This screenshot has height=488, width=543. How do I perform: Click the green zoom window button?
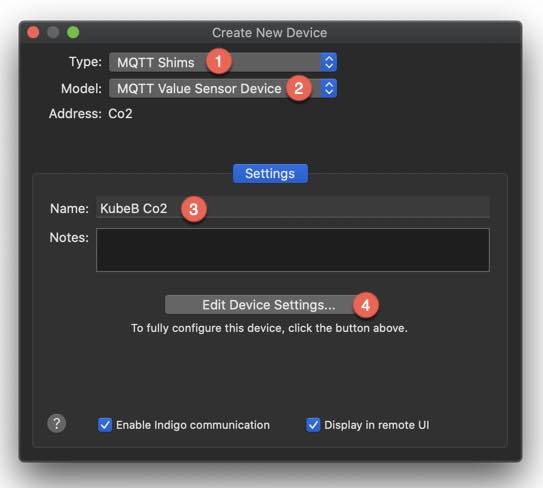[73, 32]
